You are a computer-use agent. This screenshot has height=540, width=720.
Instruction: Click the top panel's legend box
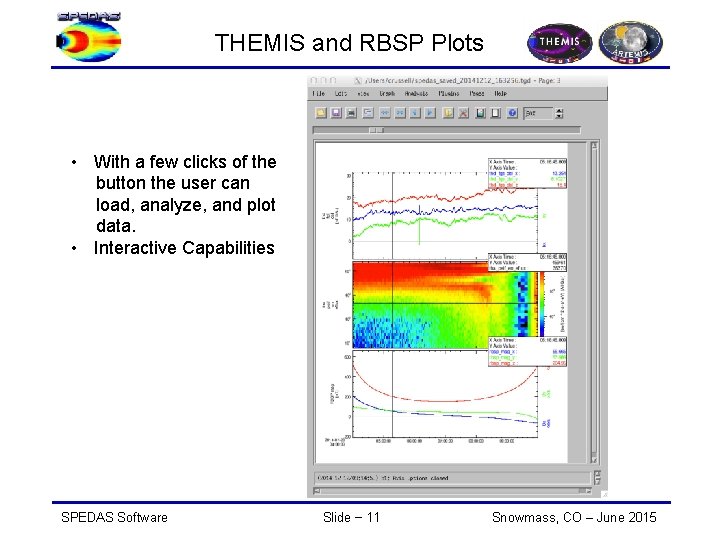click(x=527, y=173)
